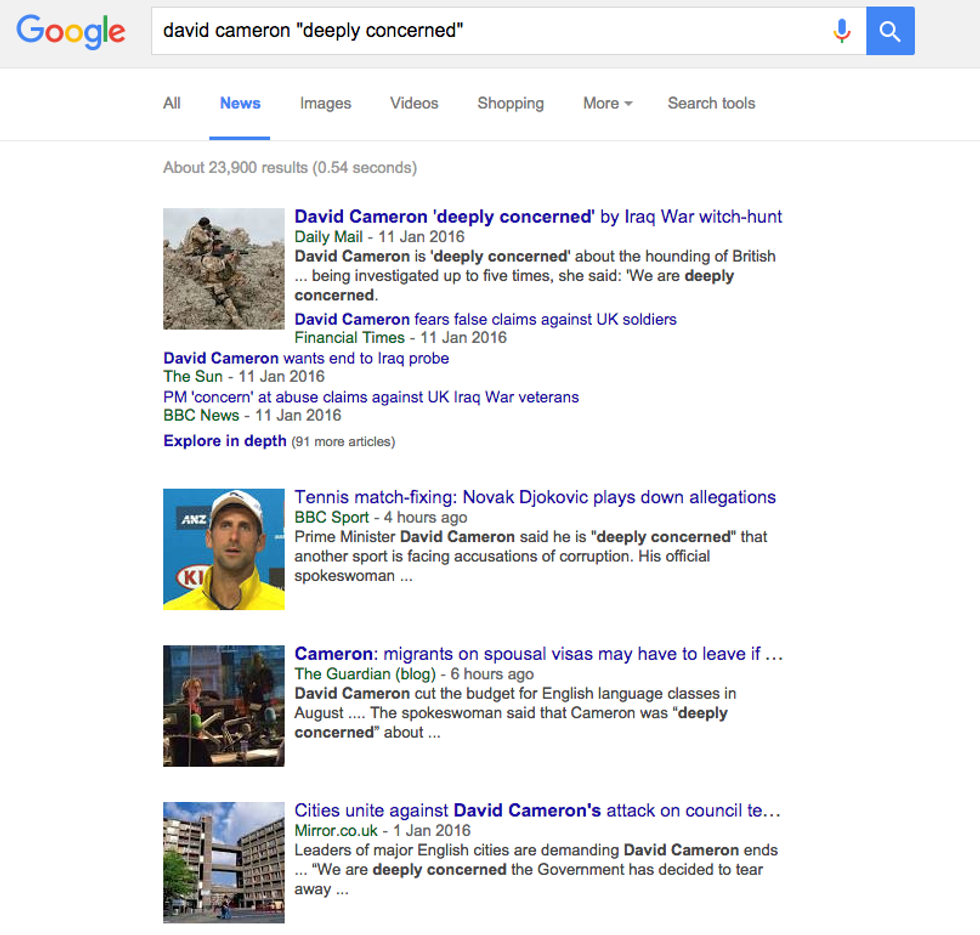Image resolution: width=980 pixels, height=935 pixels.
Task: Expand the More dropdown menu
Action: [608, 103]
